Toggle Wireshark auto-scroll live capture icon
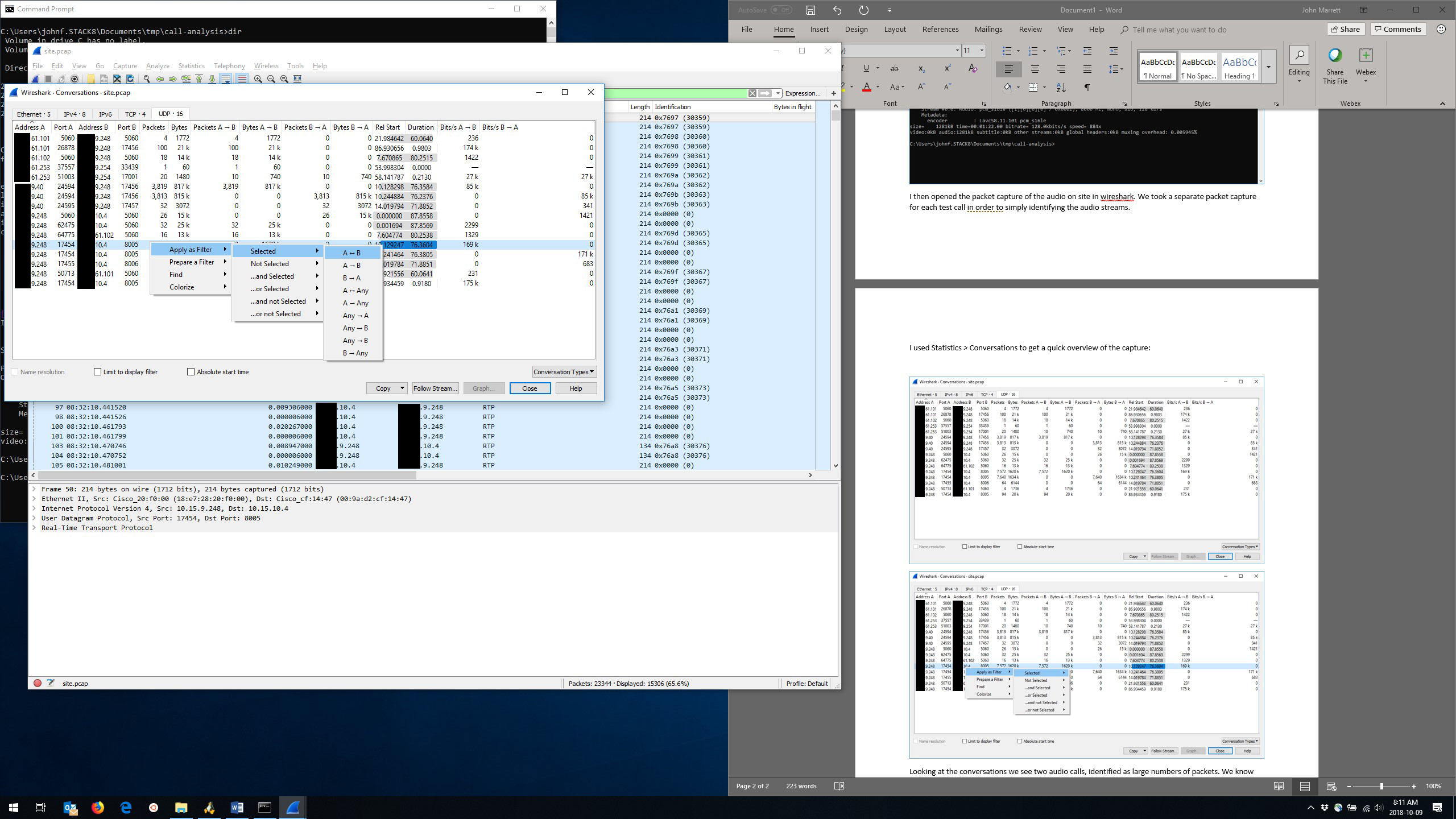1456x819 pixels. [x=226, y=79]
